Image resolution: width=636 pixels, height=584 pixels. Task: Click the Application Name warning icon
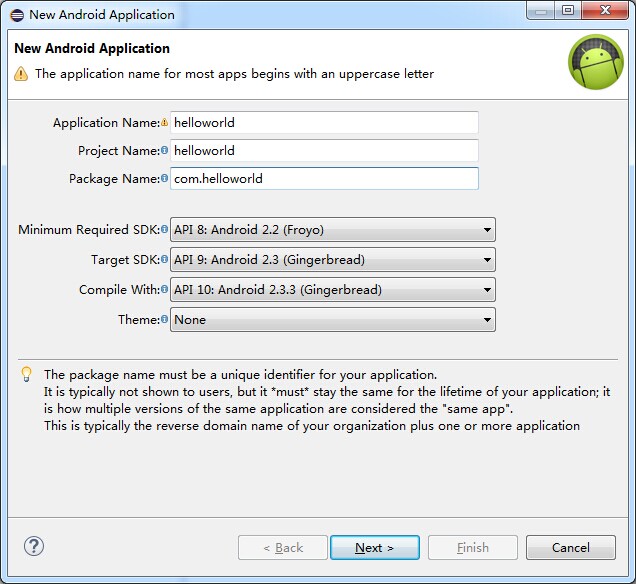pyautogui.click(x=164, y=122)
